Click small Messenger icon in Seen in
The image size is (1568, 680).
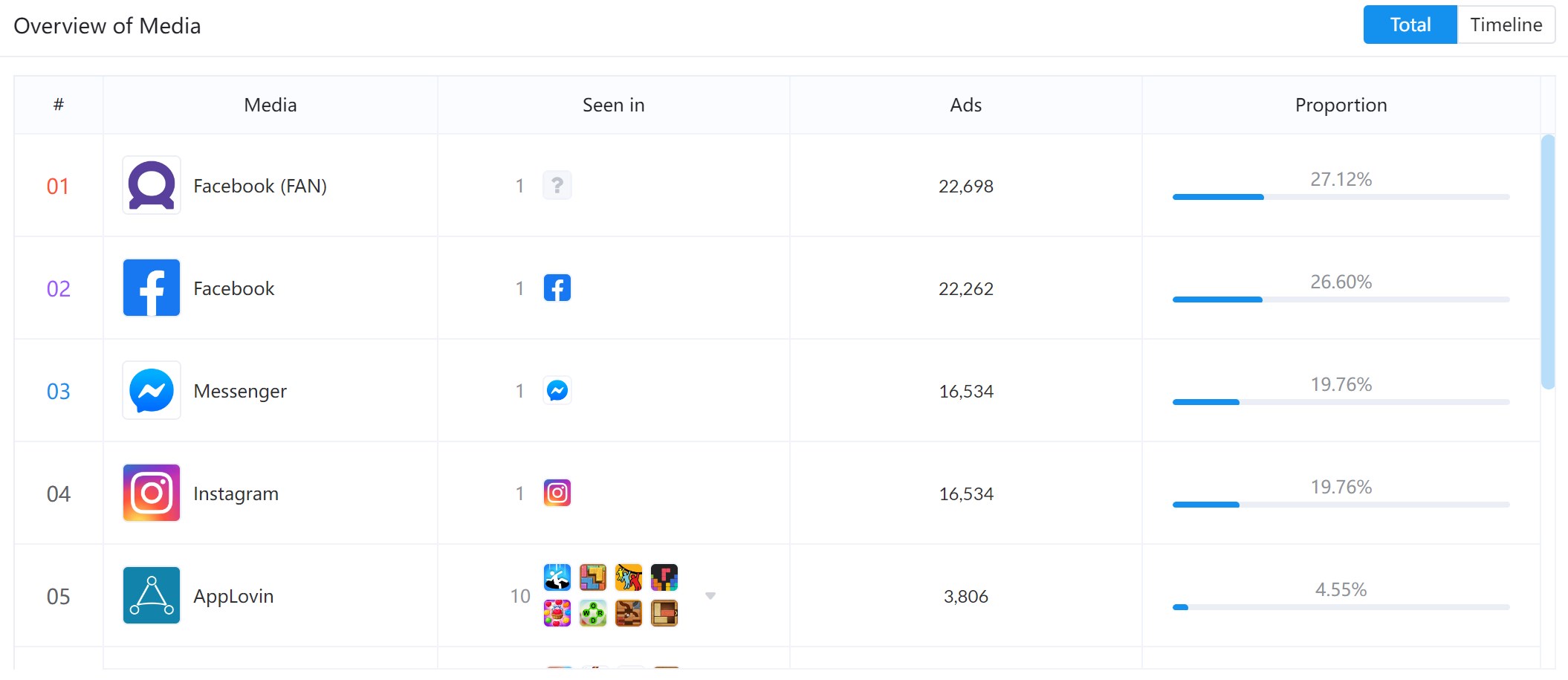click(557, 390)
